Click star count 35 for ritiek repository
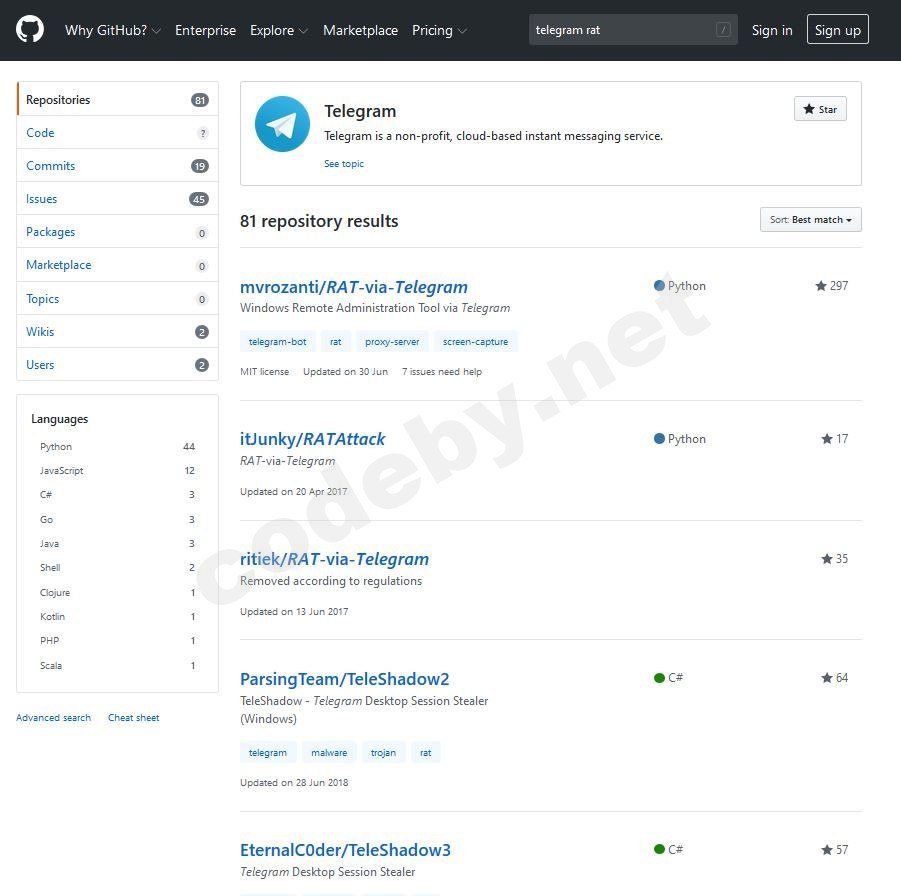This screenshot has width=901, height=896. tap(834, 559)
